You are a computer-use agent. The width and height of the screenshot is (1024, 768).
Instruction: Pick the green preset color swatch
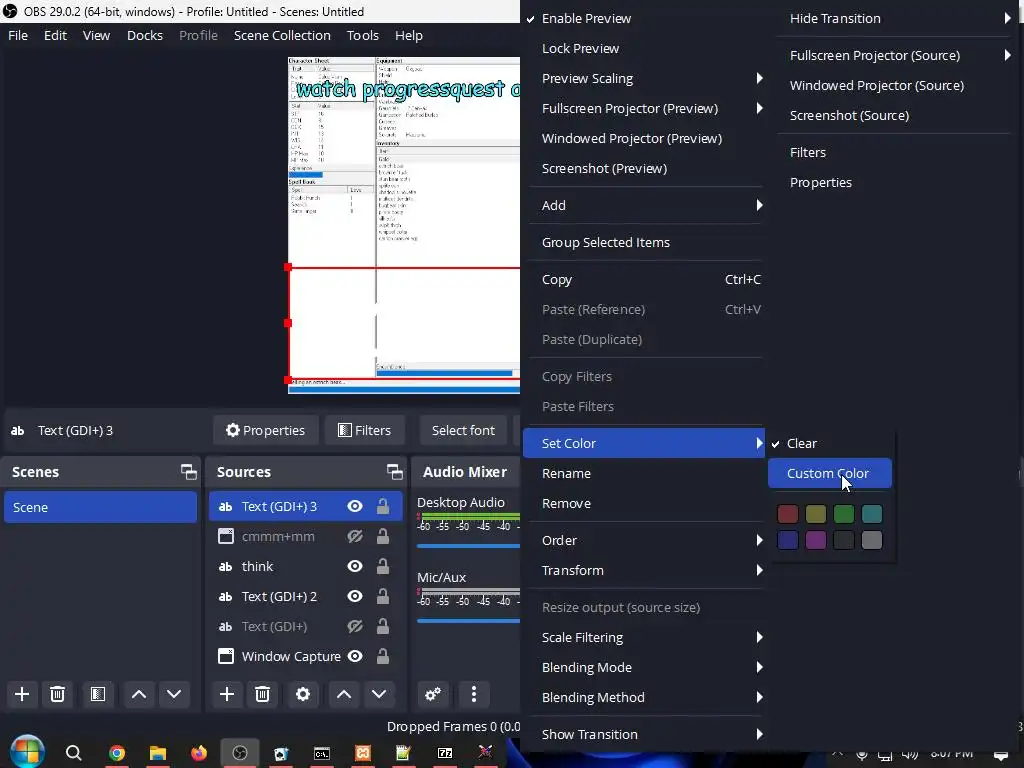point(844,514)
